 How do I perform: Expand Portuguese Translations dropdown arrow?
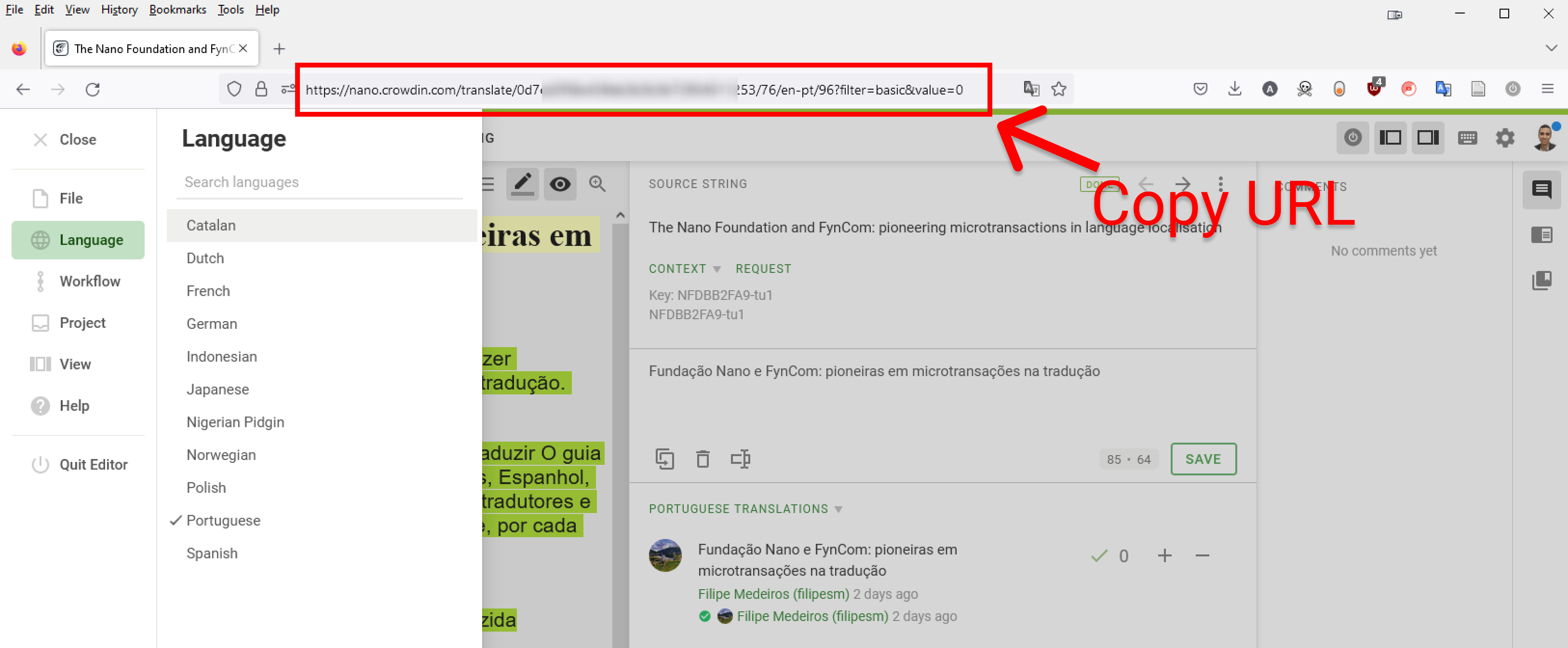(x=838, y=509)
